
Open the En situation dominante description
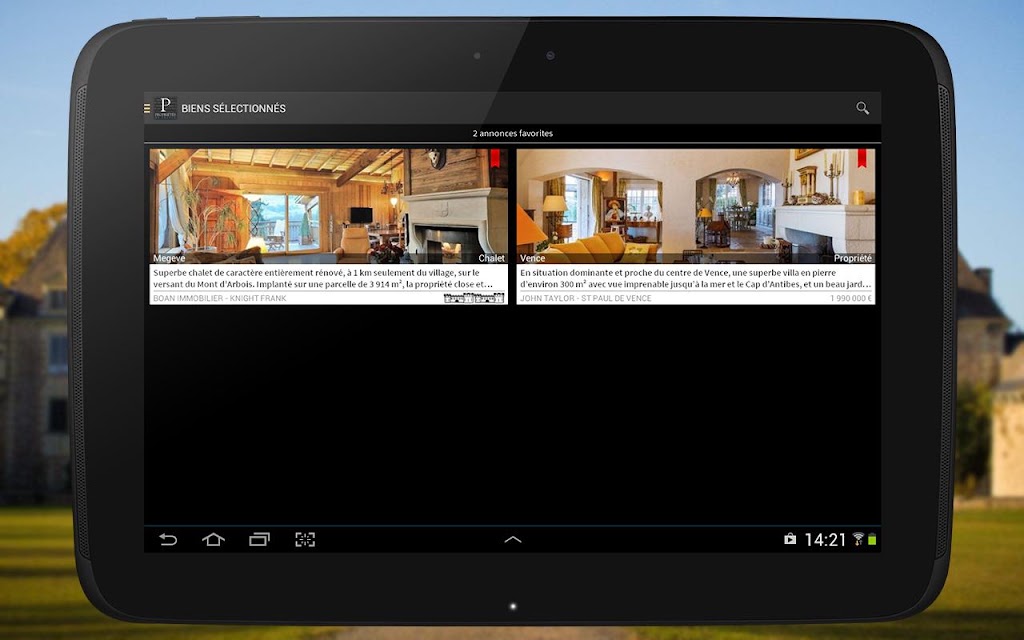tap(696, 278)
